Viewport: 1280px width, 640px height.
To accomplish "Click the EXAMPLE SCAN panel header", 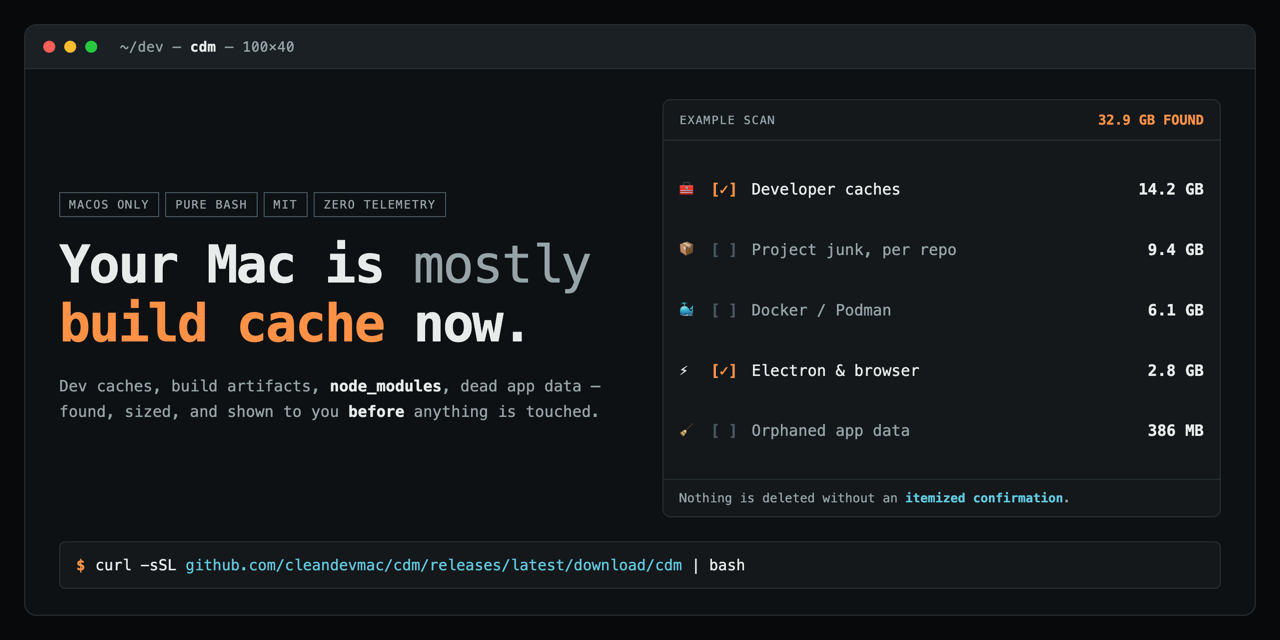I will click(x=727, y=120).
